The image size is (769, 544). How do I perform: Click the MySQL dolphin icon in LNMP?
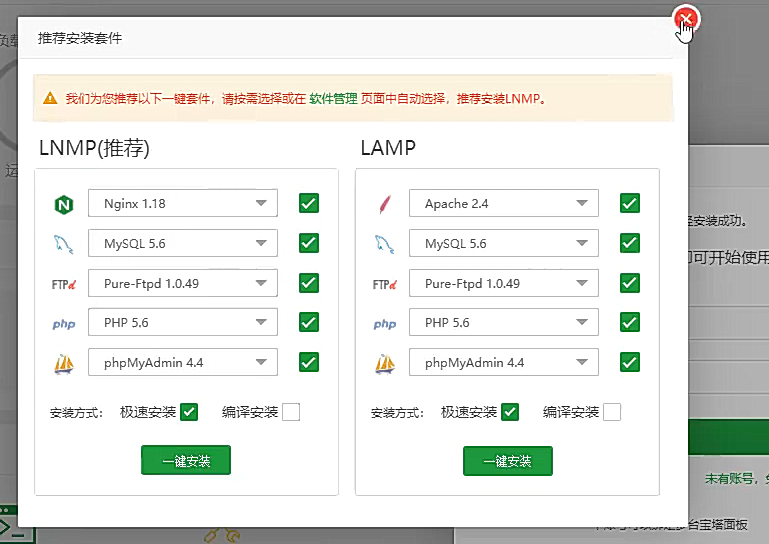coord(64,244)
